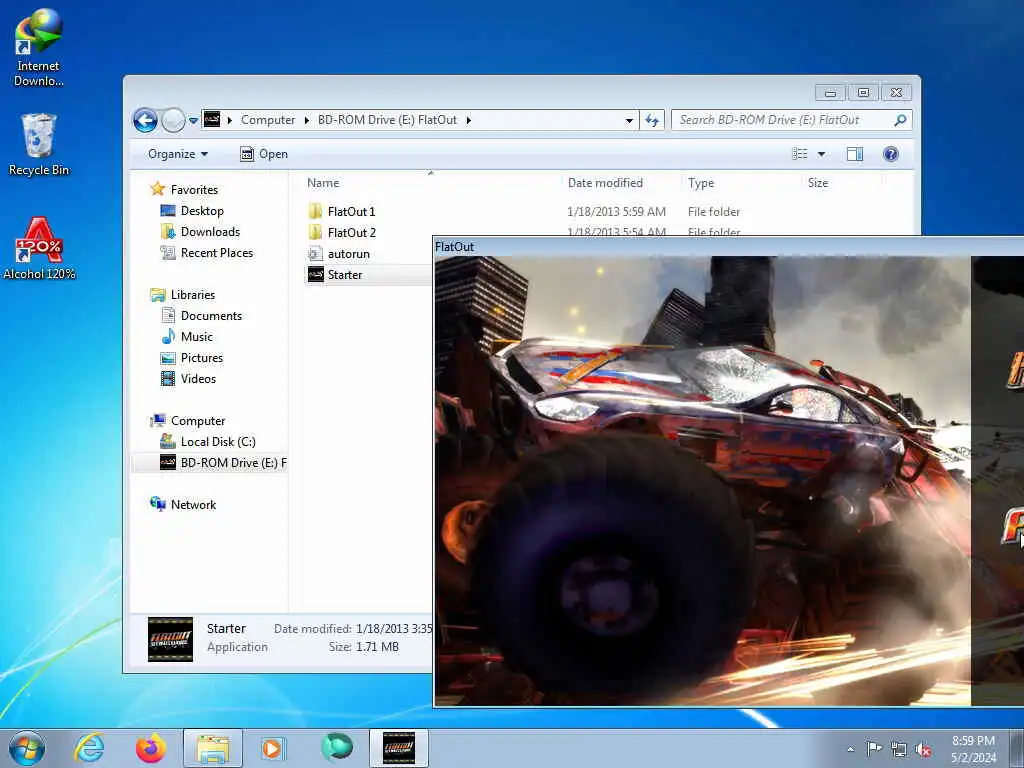Open Downloads in Favorites
The height and width of the screenshot is (768, 1024).
(x=210, y=232)
